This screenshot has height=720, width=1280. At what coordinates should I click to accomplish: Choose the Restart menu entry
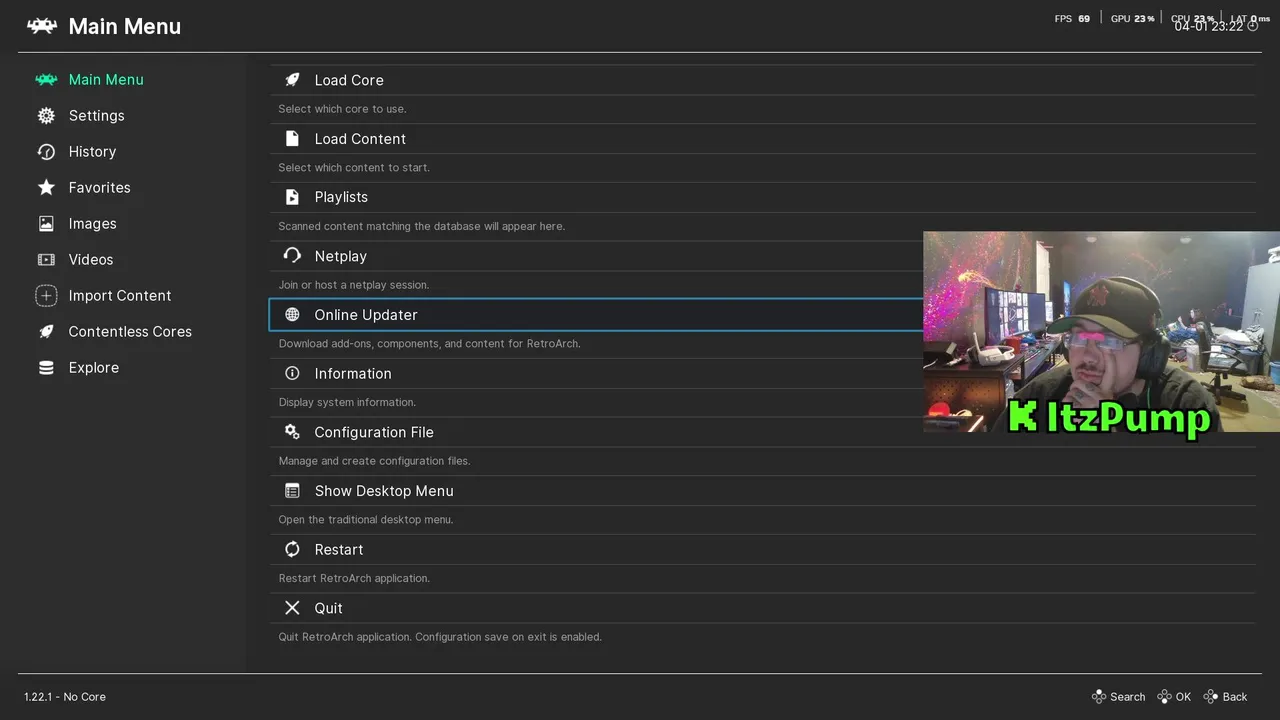click(x=762, y=550)
